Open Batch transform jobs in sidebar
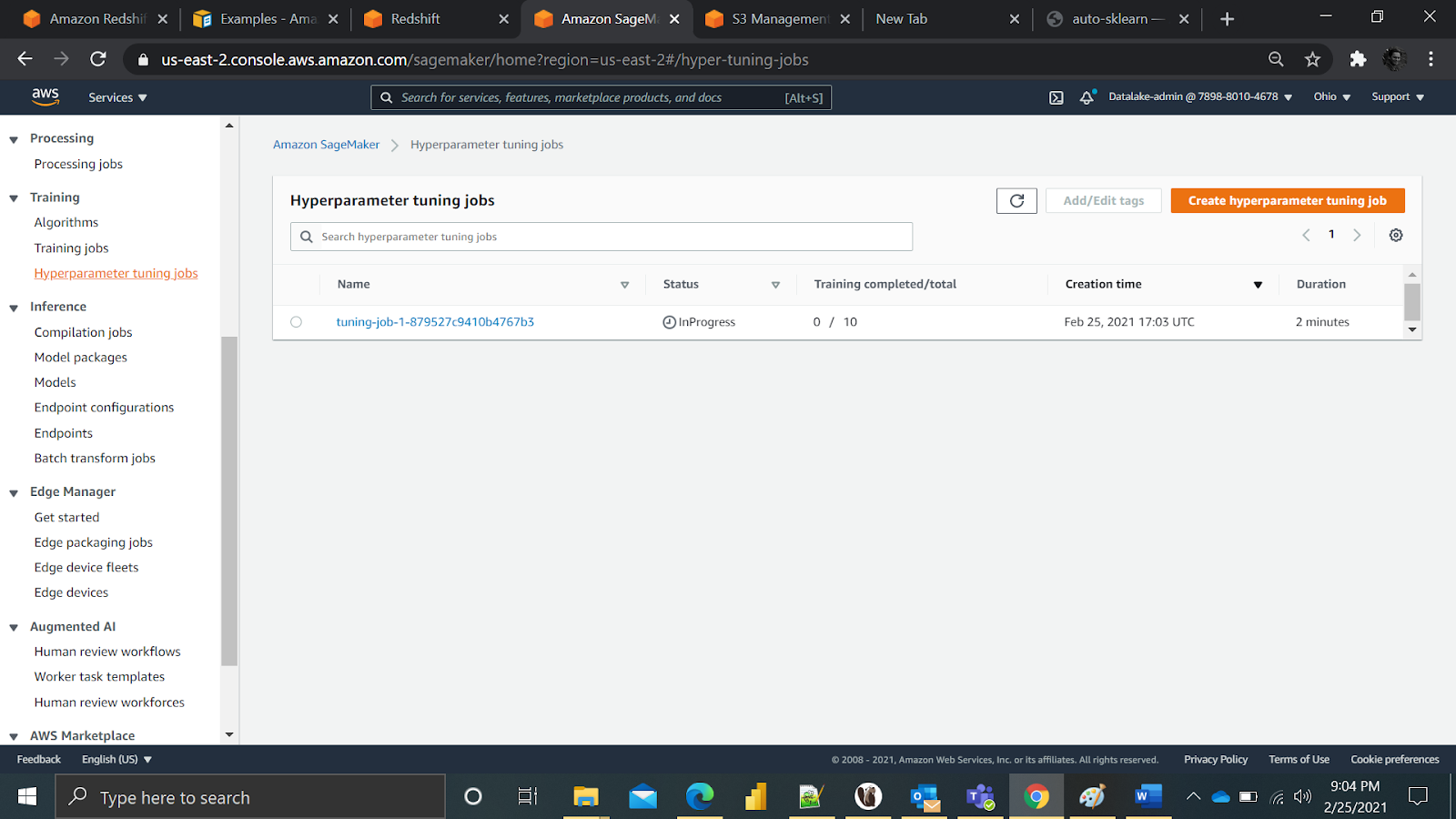 (x=95, y=459)
